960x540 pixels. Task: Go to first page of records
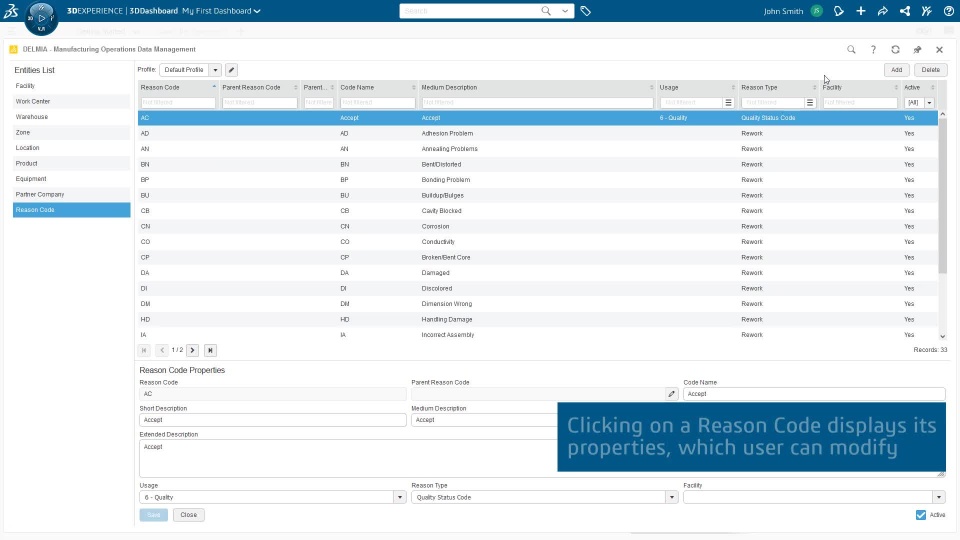144,350
